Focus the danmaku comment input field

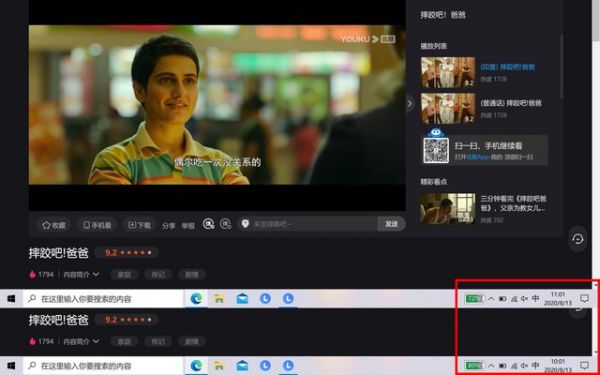coord(314,224)
